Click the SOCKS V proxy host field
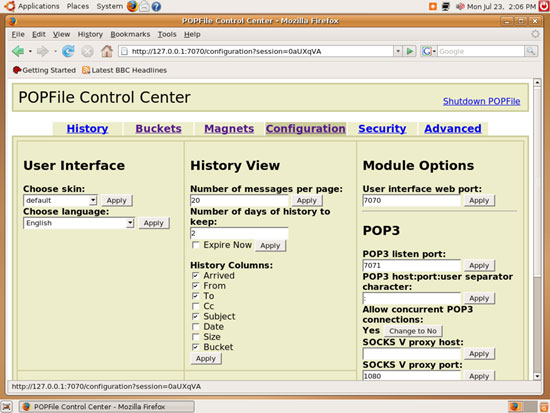Image resolution: width=550 pixels, height=413 pixels. [411, 353]
